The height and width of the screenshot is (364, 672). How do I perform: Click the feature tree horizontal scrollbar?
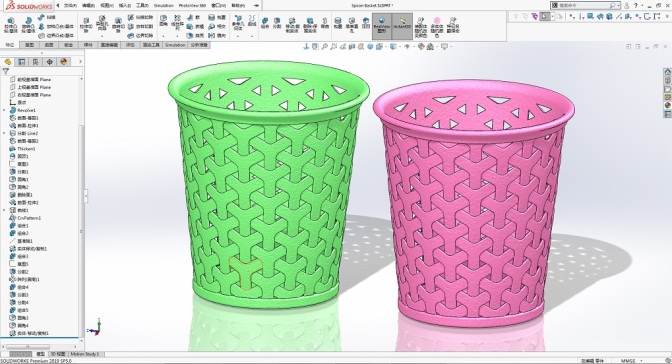pos(28,346)
